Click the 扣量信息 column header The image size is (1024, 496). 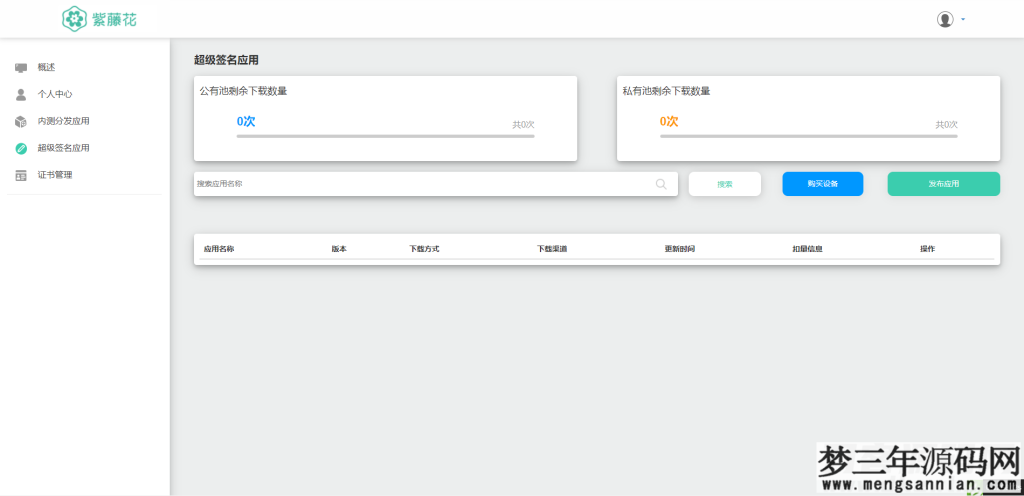click(x=807, y=249)
